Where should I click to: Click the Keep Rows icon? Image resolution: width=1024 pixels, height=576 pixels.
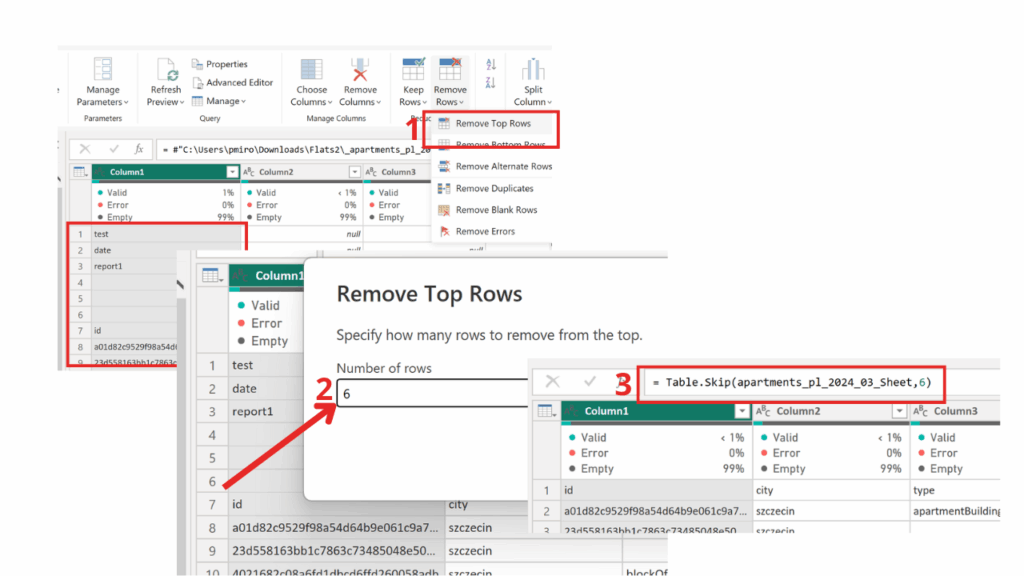pyautogui.click(x=412, y=69)
